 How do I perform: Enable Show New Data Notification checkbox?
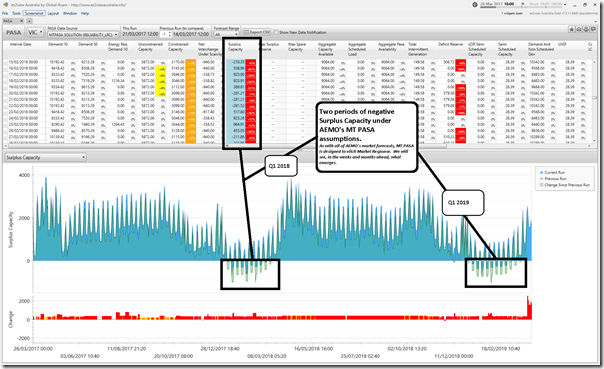pyautogui.click(x=276, y=32)
